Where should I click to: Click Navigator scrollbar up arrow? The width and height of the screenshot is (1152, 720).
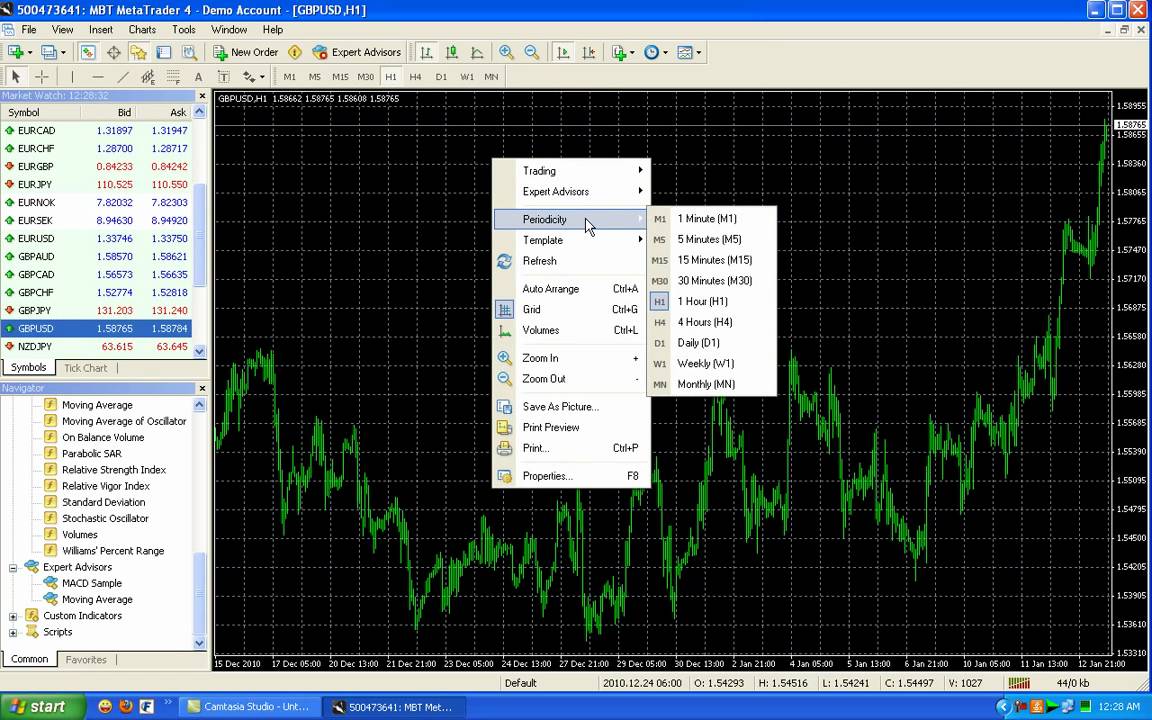pyautogui.click(x=200, y=405)
